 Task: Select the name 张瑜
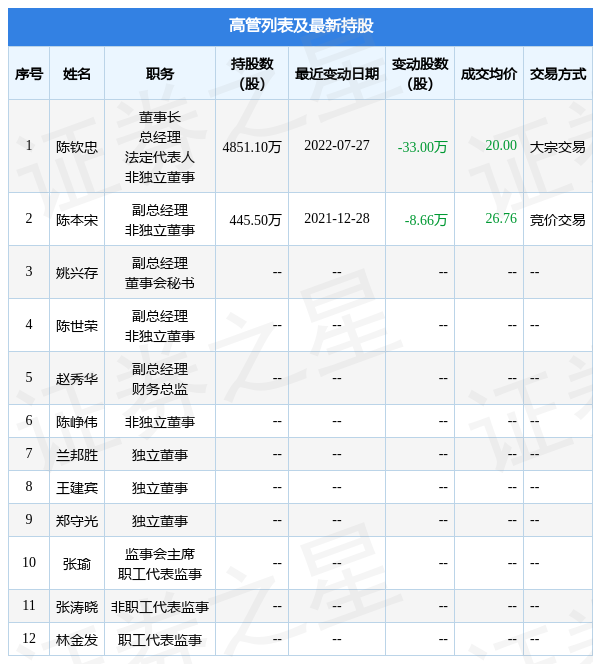pyautogui.click(x=77, y=564)
